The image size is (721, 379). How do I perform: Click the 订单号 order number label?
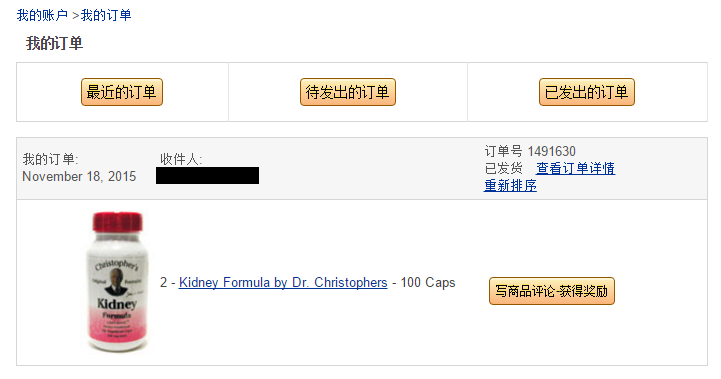[x=504, y=151]
